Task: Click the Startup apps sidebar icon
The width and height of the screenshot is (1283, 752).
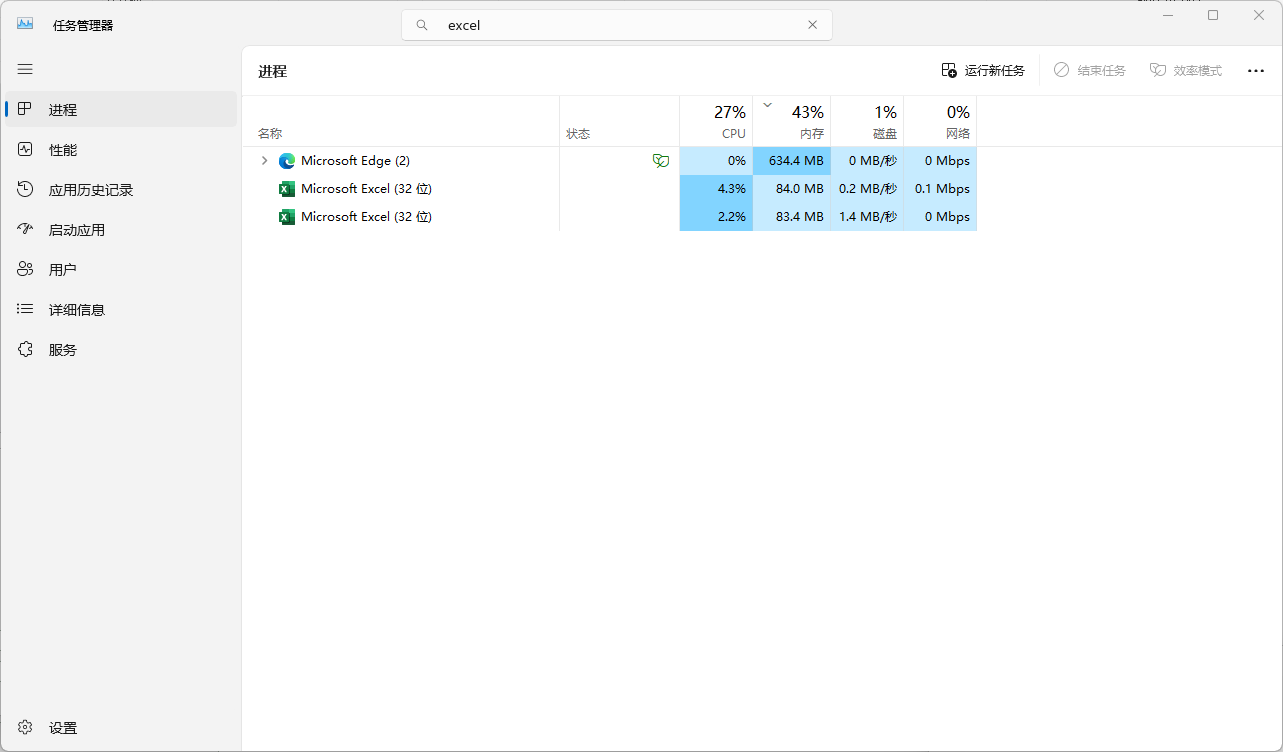Action: click(26, 229)
